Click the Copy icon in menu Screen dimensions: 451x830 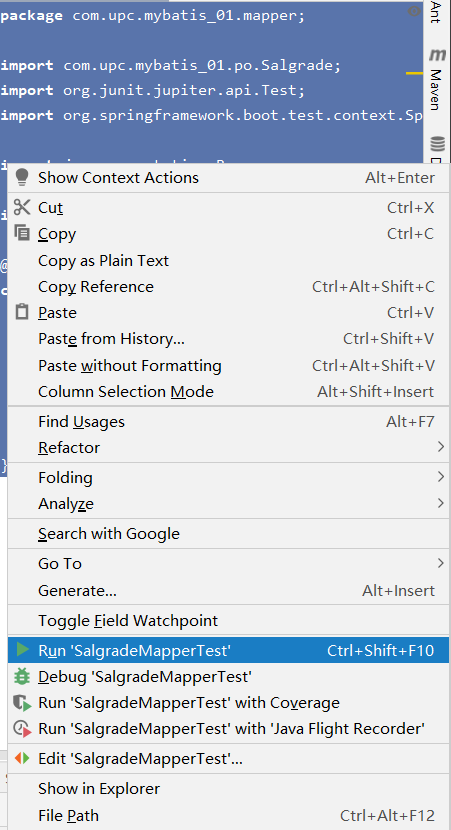(22, 232)
